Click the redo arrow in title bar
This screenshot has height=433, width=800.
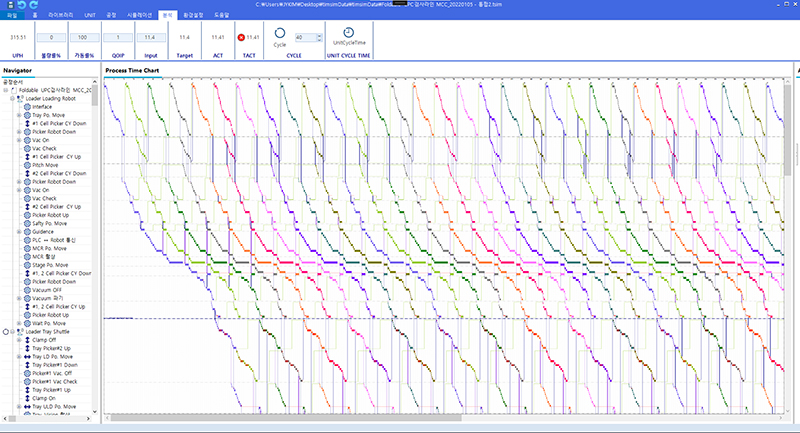pyautogui.click(x=34, y=4)
